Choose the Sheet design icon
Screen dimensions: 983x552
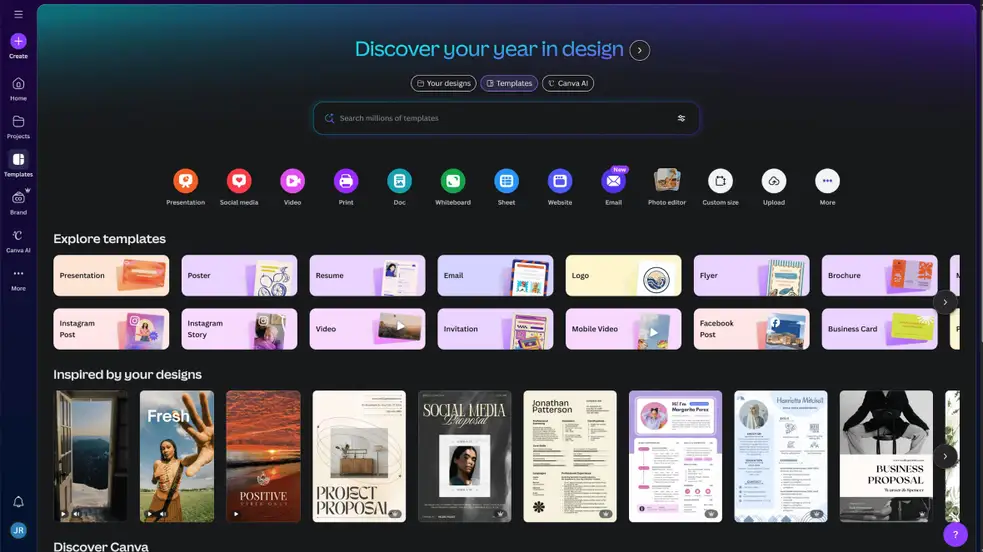pos(506,181)
